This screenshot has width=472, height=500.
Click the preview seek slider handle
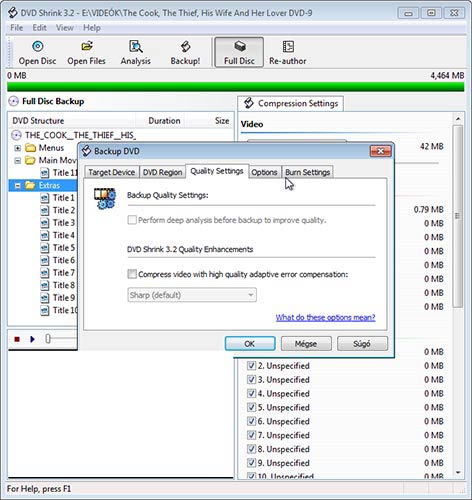[x=48, y=339]
